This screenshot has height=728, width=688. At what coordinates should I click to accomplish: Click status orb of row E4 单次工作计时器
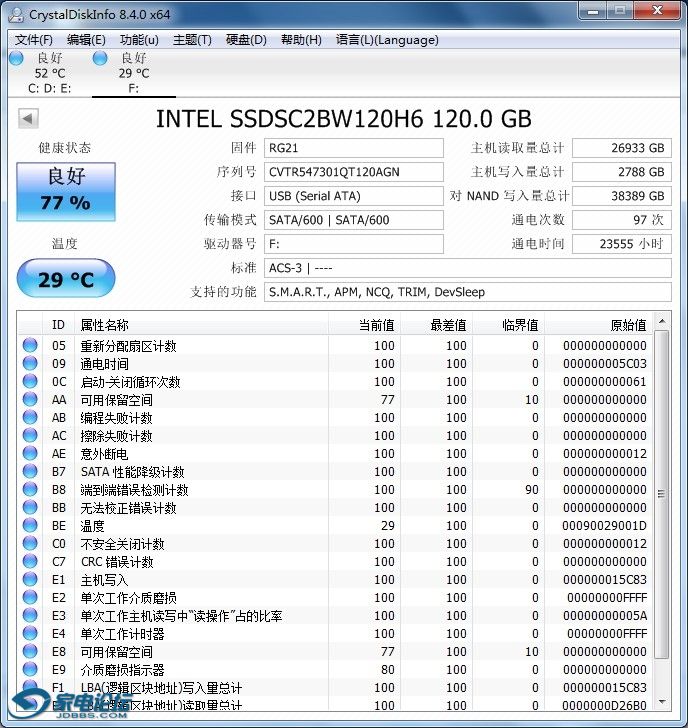pyautogui.click(x=30, y=633)
